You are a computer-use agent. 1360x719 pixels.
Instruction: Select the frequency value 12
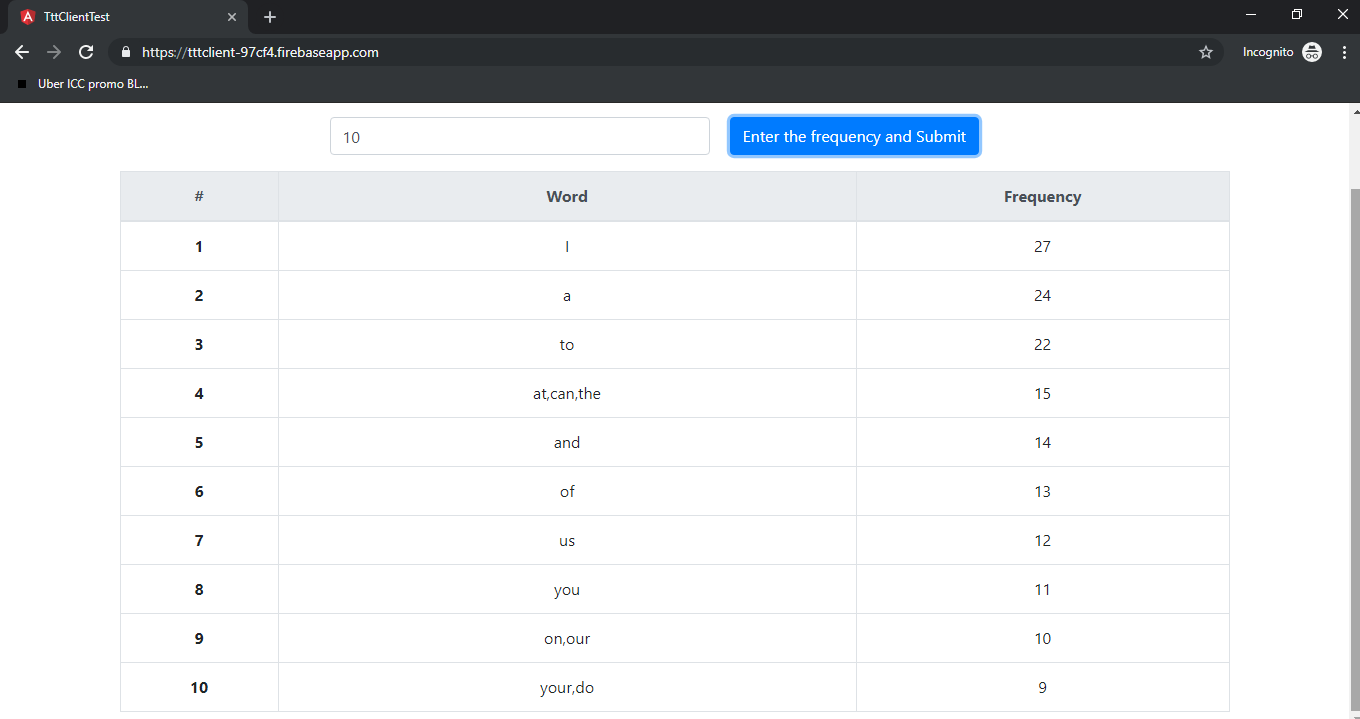(1042, 540)
